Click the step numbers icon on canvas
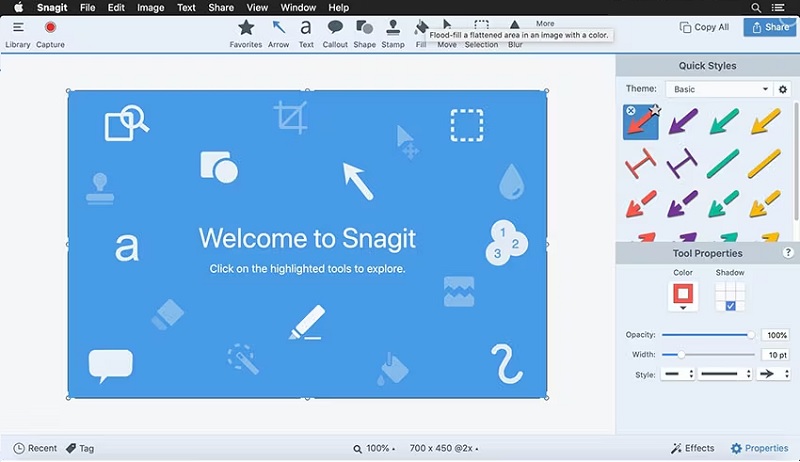Viewport: 800px width, 462px height. 507,242
